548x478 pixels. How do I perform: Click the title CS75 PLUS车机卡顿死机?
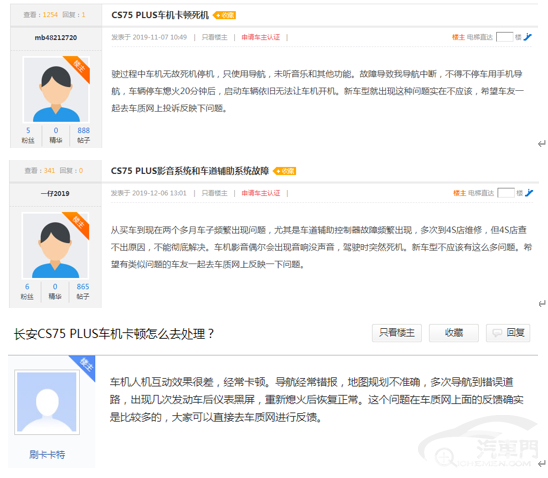(x=160, y=15)
